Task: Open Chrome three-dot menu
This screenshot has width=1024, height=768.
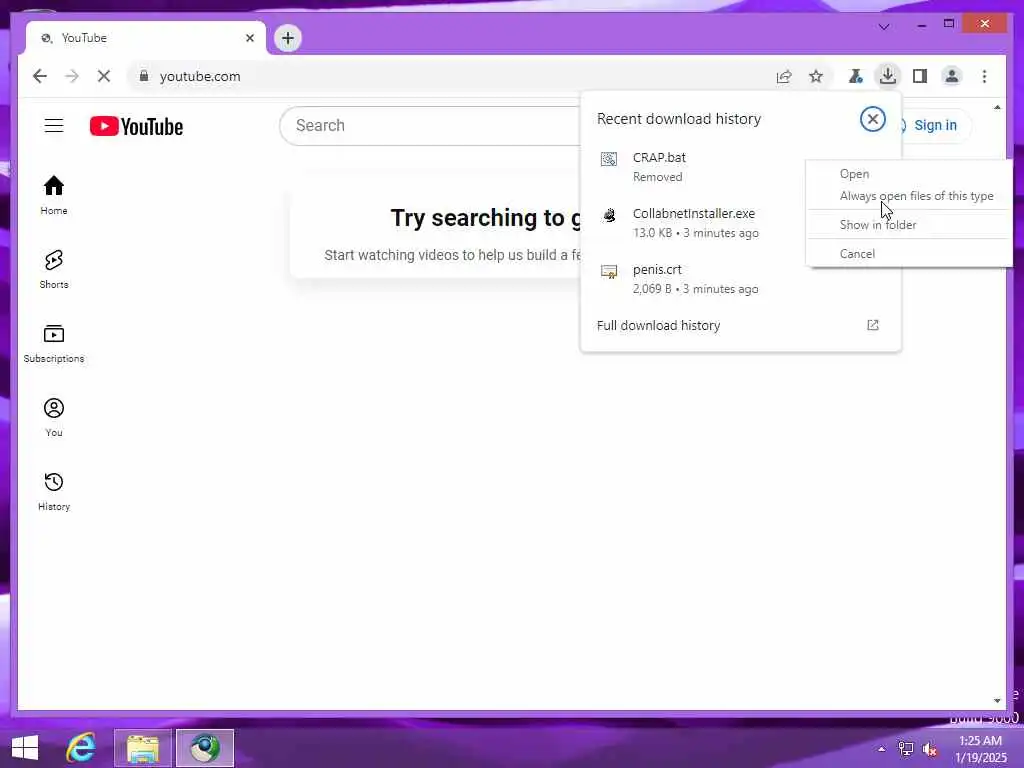Action: [984, 76]
